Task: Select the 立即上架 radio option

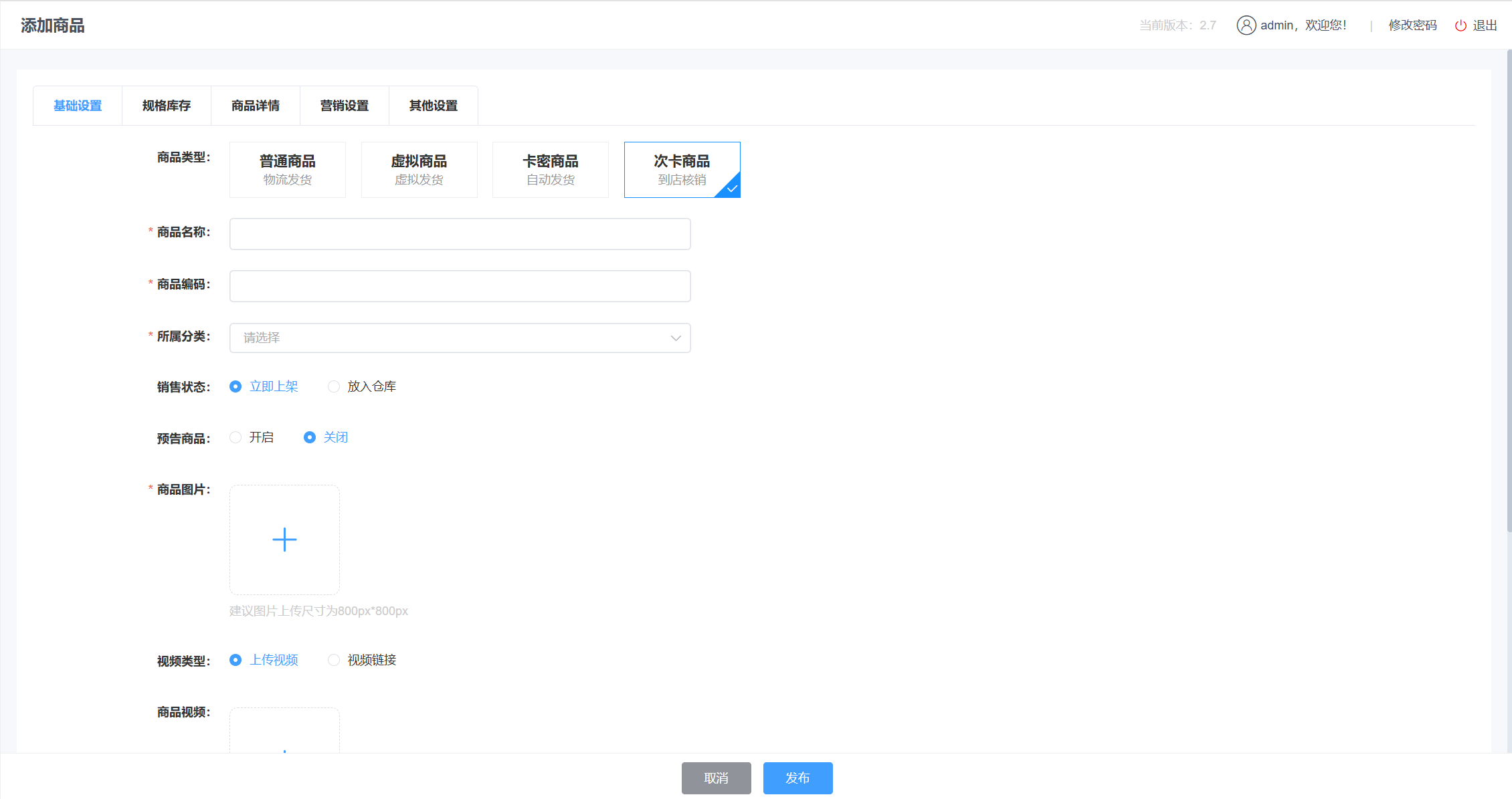Action: coord(235,386)
